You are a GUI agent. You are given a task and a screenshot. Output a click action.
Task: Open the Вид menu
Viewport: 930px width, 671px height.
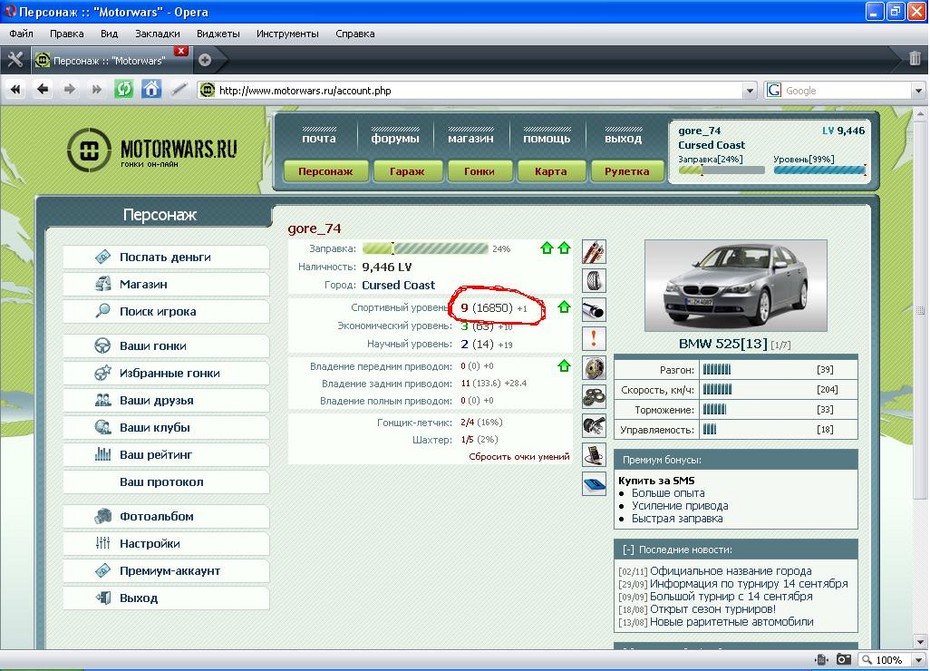tap(109, 34)
